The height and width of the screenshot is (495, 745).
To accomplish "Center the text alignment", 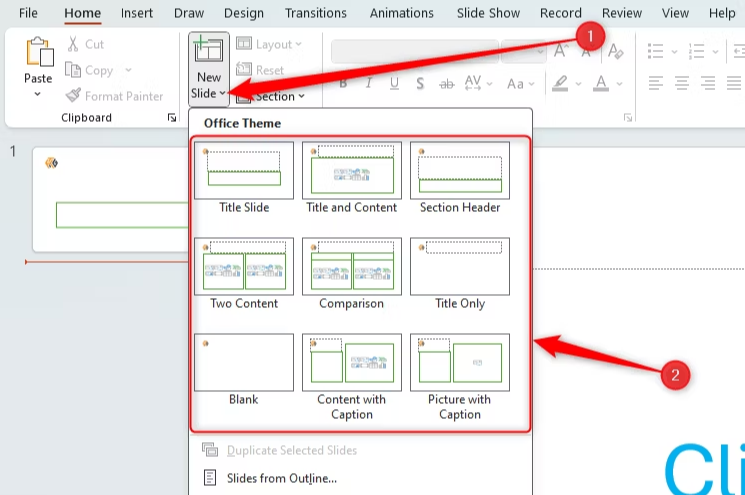I will (x=682, y=83).
